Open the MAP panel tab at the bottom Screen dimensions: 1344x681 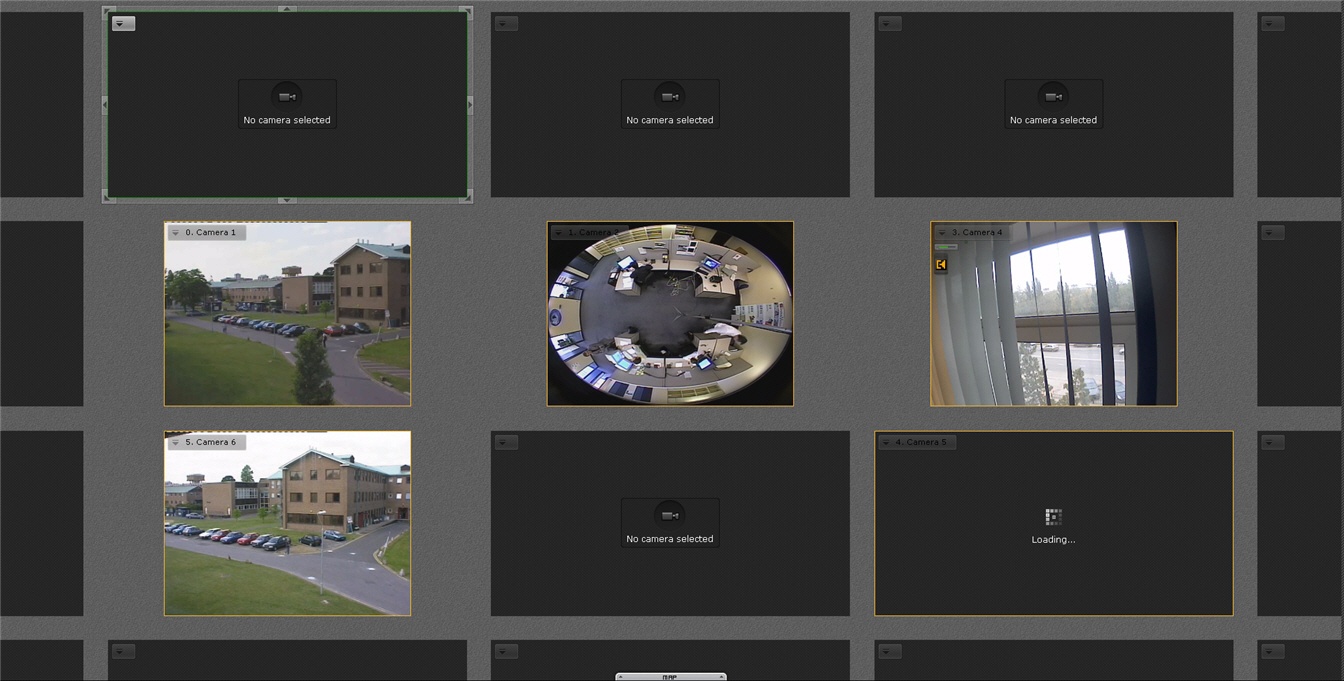point(670,677)
